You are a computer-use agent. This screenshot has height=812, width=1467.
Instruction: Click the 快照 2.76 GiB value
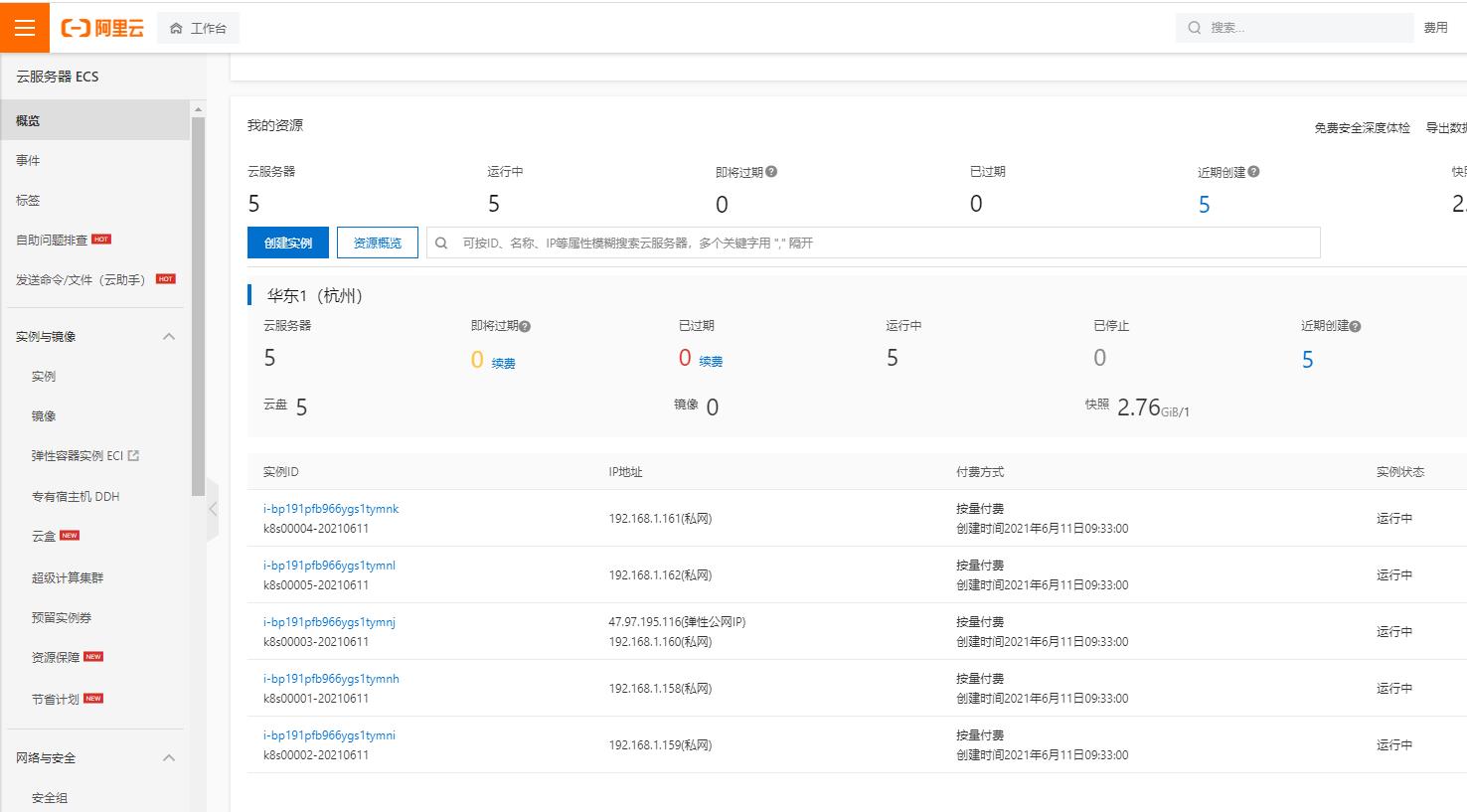1153,407
